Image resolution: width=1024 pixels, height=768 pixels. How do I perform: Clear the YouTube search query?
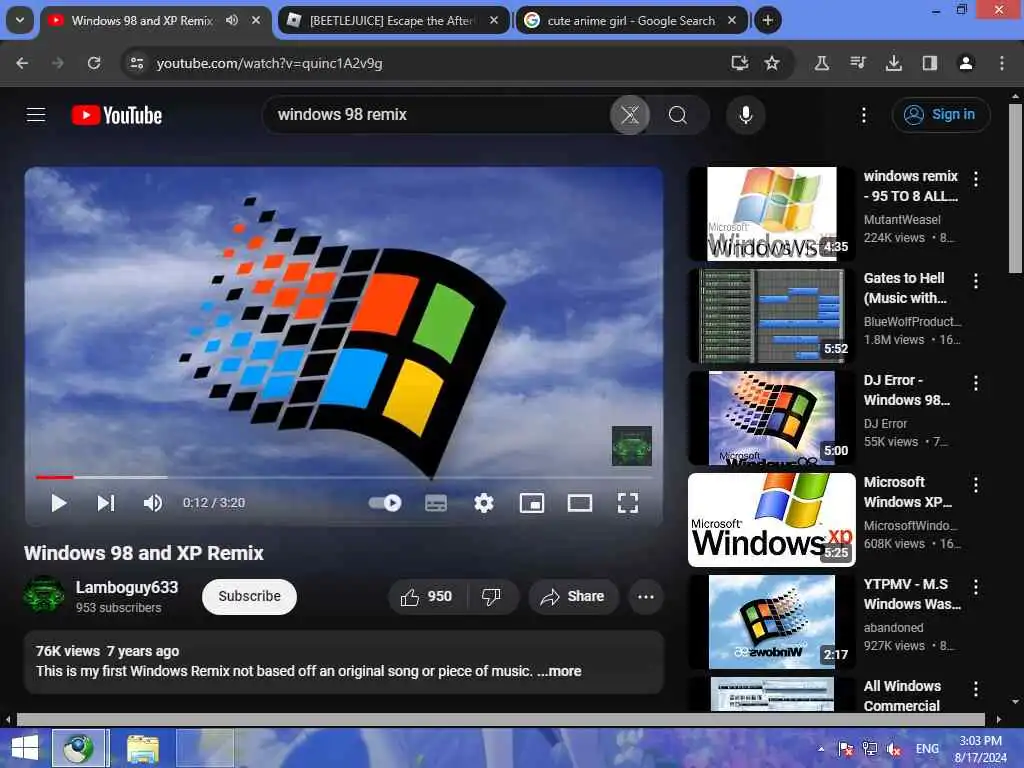pyautogui.click(x=630, y=115)
